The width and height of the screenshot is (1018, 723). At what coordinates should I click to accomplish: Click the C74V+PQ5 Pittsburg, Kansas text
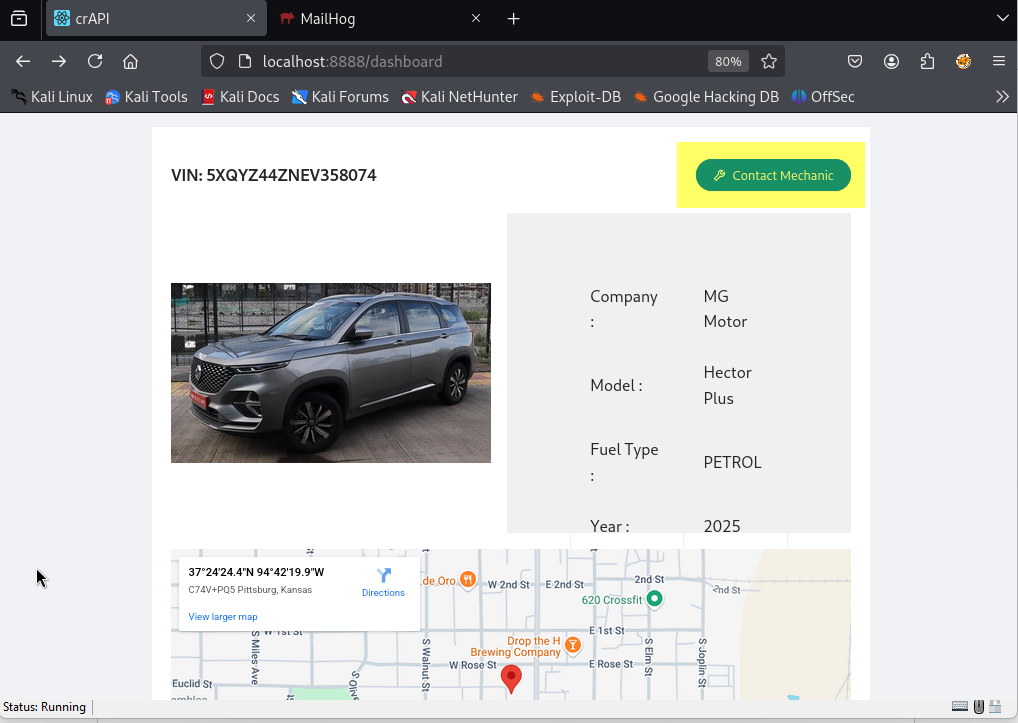click(x=250, y=590)
